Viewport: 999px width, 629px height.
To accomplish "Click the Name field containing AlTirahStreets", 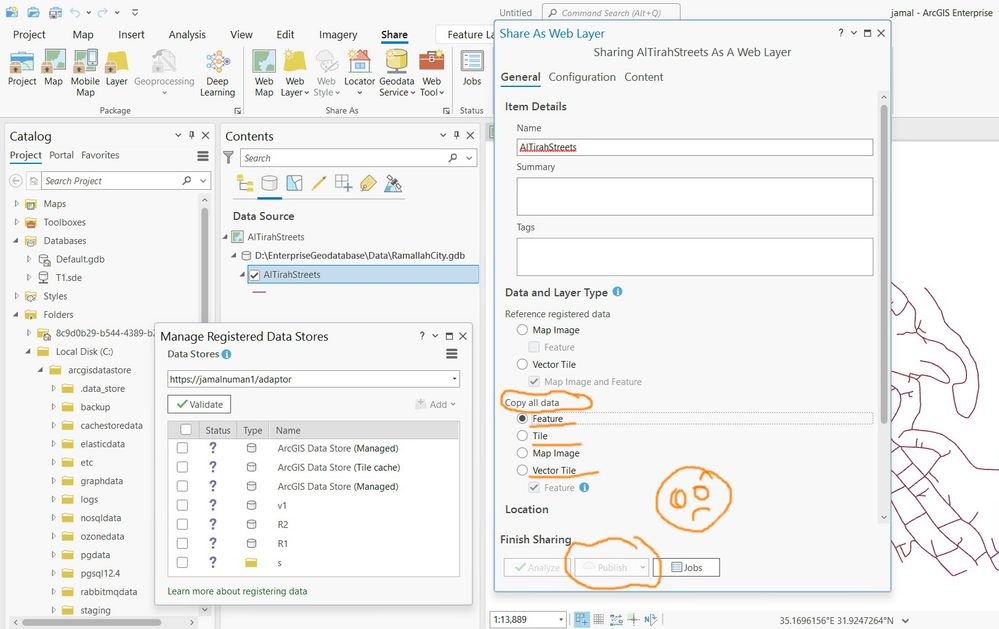I will [x=694, y=147].
